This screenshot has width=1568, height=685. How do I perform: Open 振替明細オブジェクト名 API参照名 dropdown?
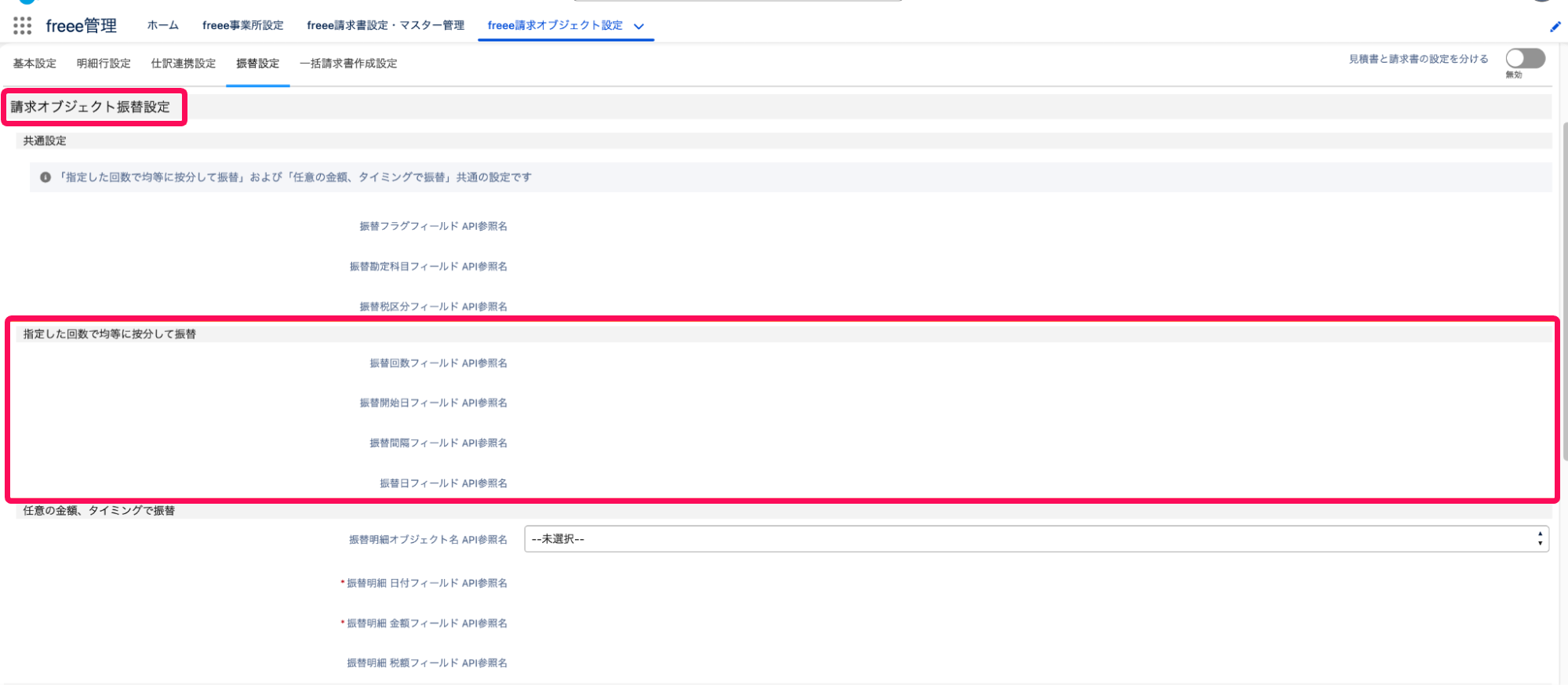[x=1036, y=539]
